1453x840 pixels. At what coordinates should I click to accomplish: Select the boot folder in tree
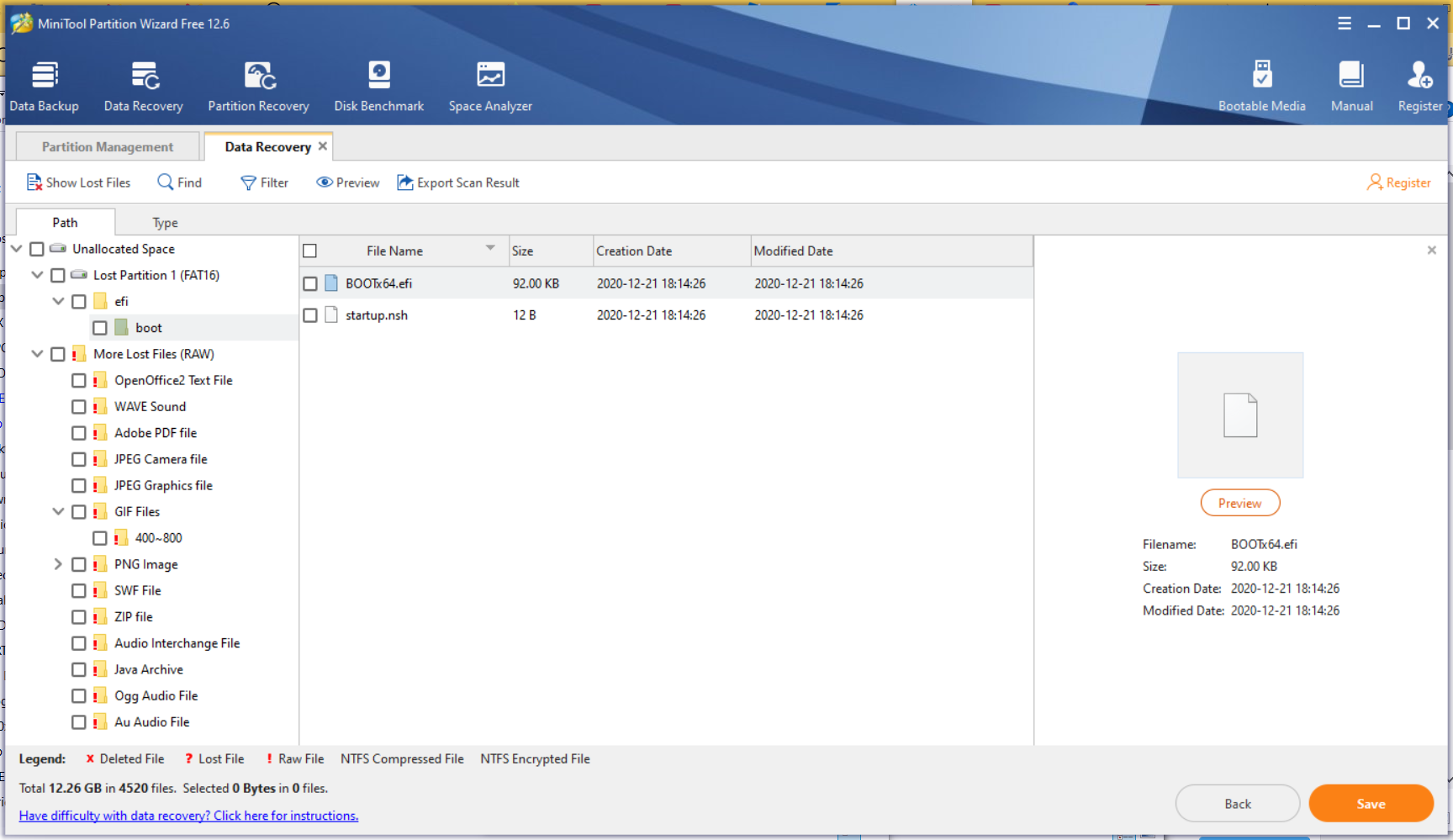[x=149, y=328]
